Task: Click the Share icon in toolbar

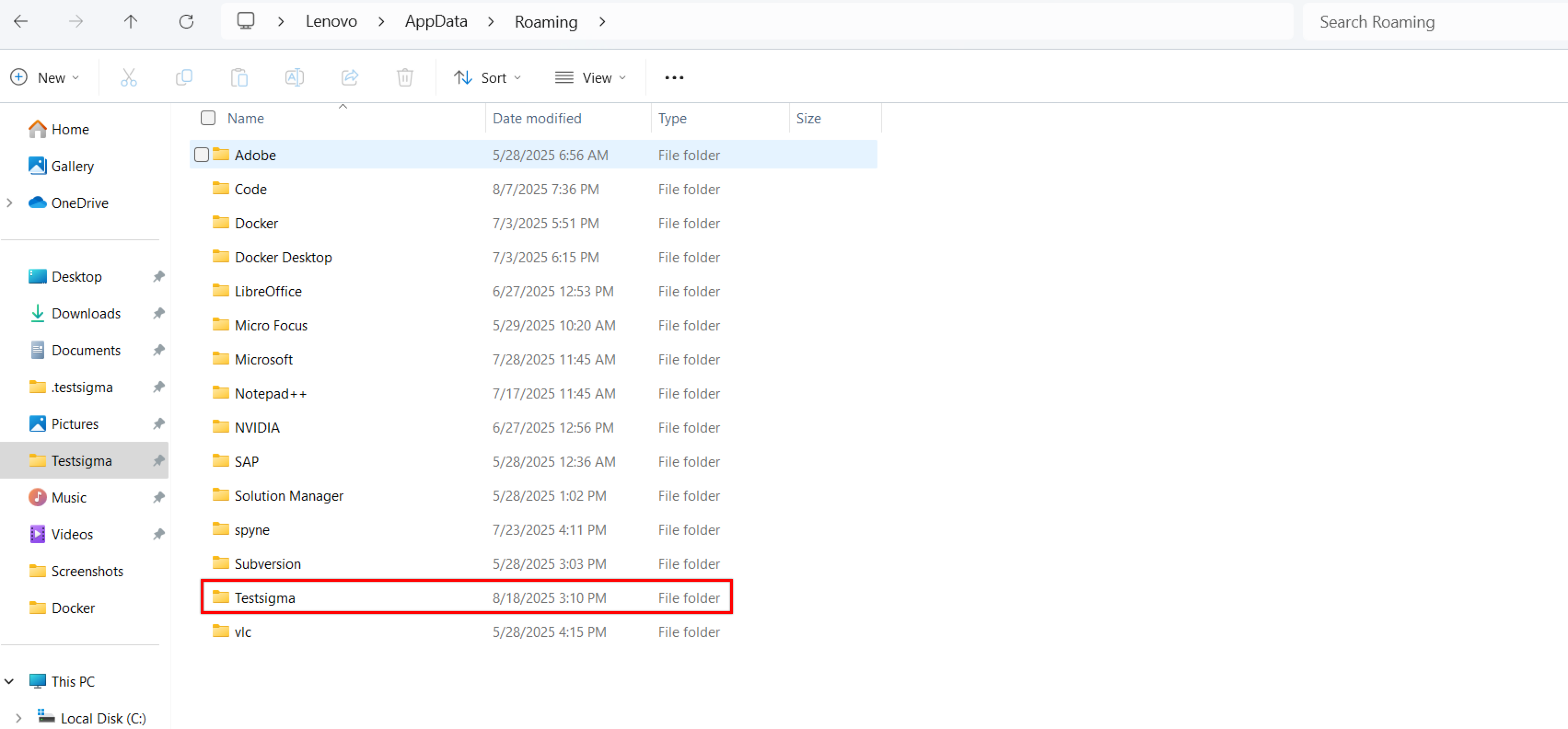Action: [349, 77]
